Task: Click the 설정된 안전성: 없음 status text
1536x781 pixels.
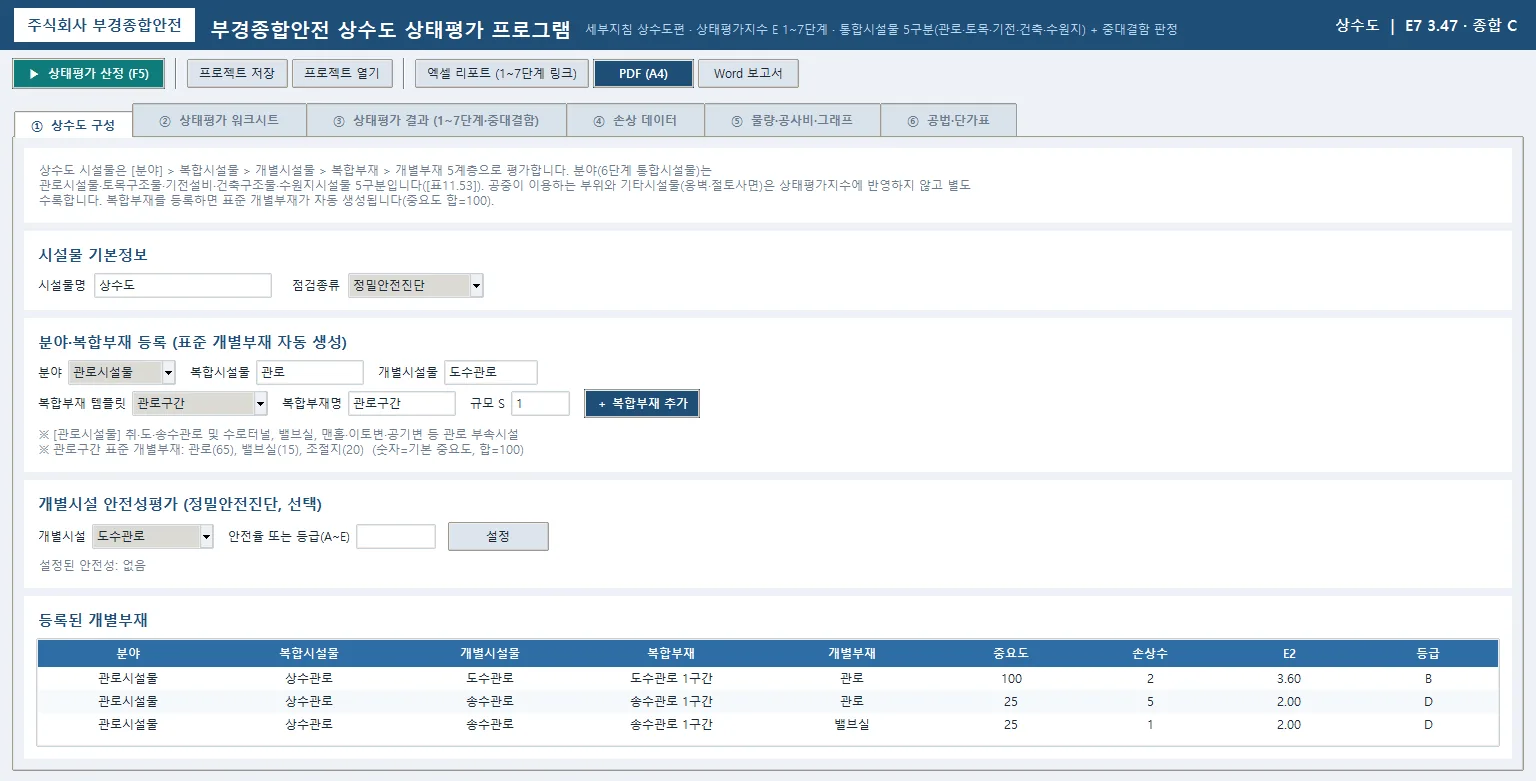Action: [92, 566]
